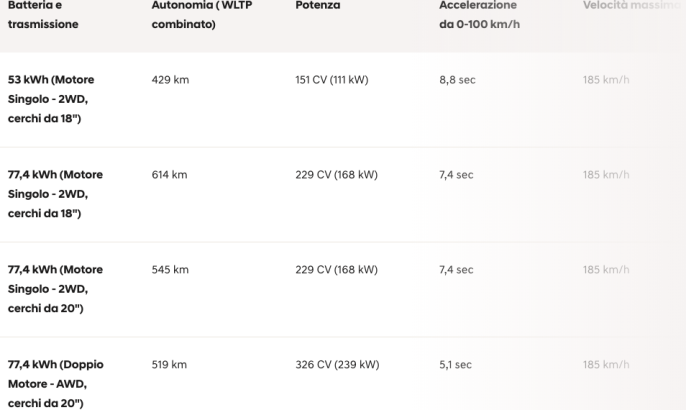This screenshot has height=410, width=686.
Task: Click the 519 km range value
Action: pos(169,365)
